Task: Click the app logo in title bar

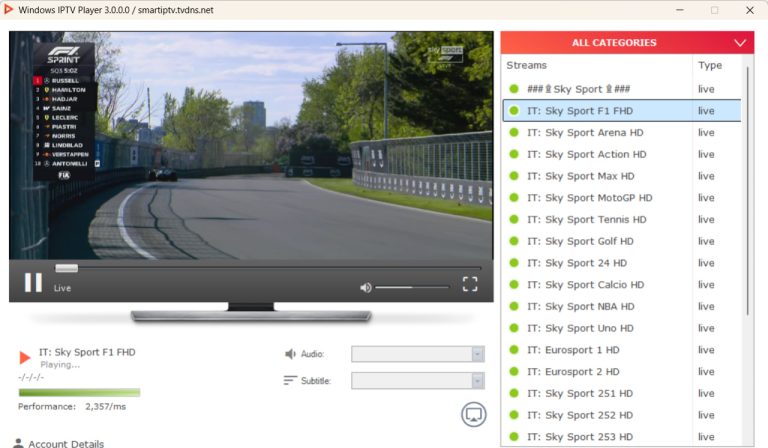Action: click(7, 9)
